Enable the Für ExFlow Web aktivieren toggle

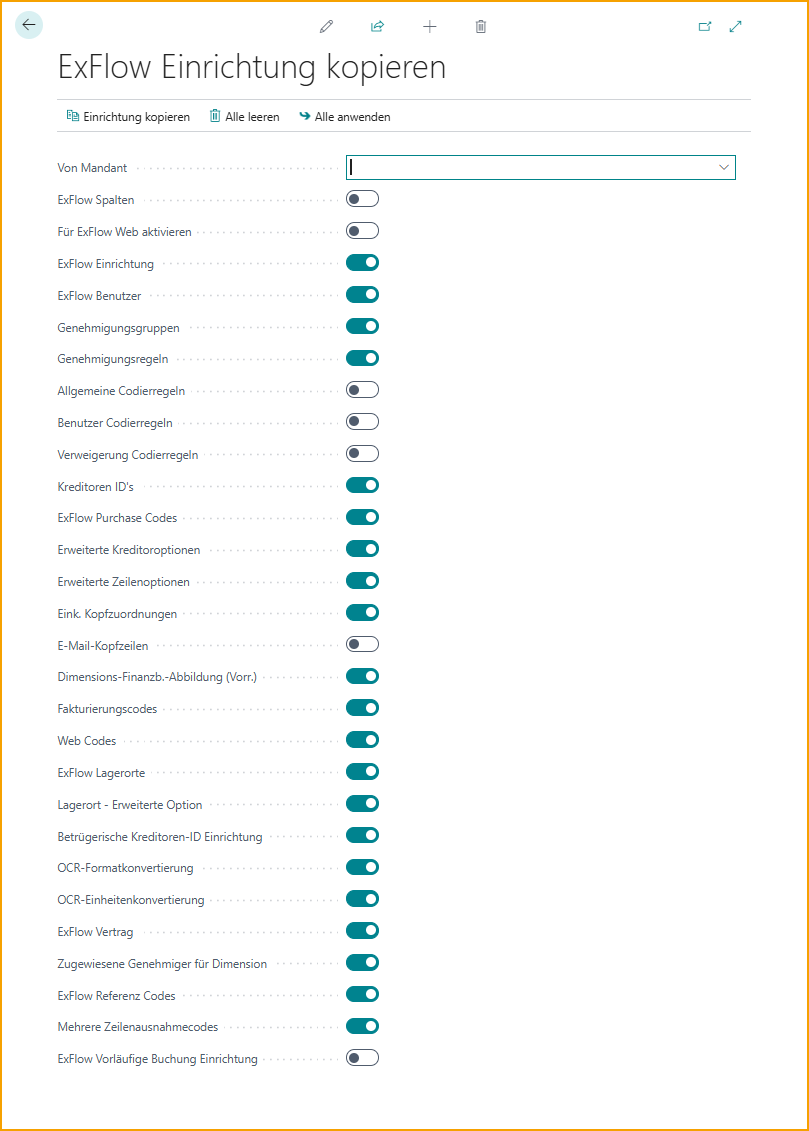coord(362,230)
